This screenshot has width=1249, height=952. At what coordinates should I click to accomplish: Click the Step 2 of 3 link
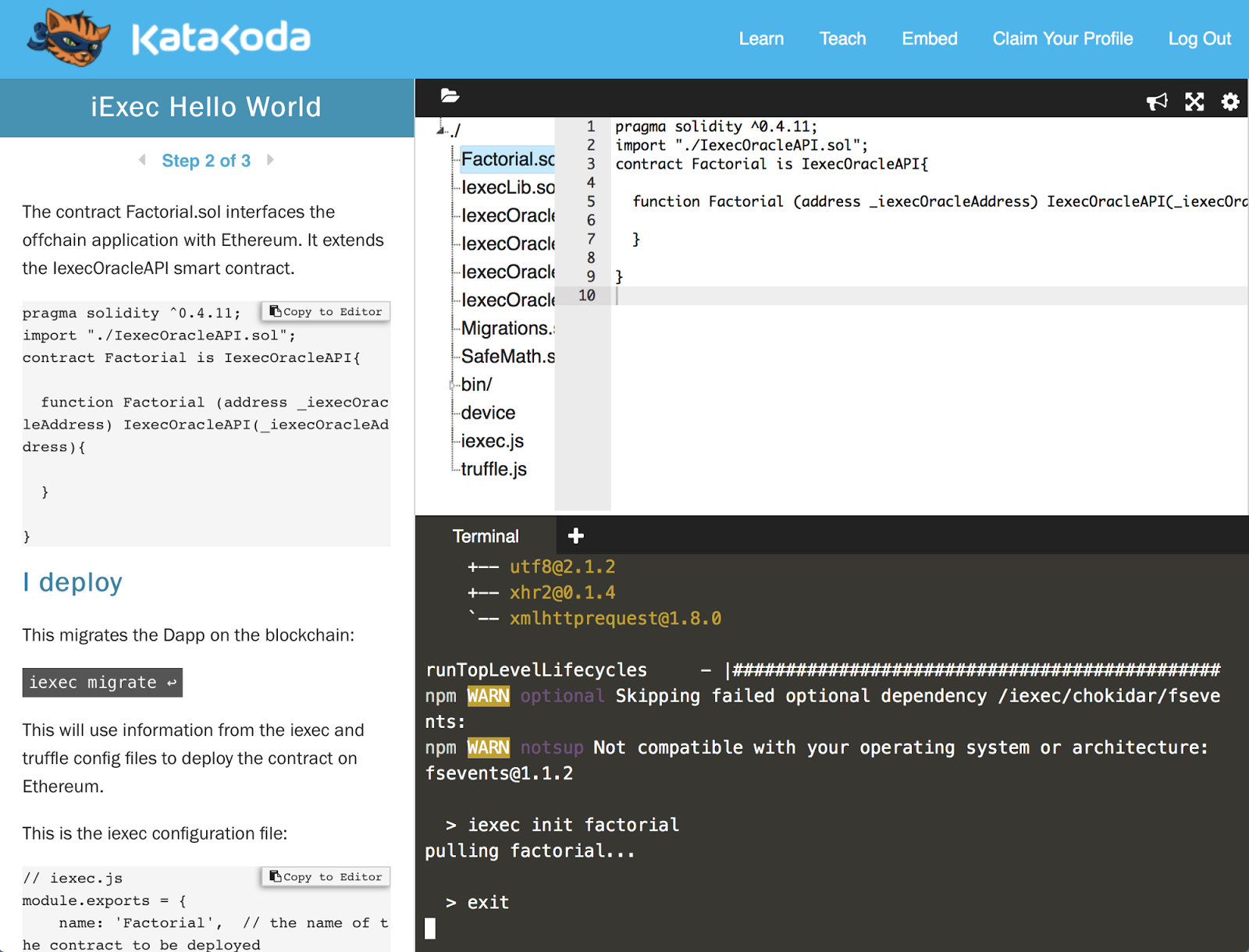coord(206,161)
